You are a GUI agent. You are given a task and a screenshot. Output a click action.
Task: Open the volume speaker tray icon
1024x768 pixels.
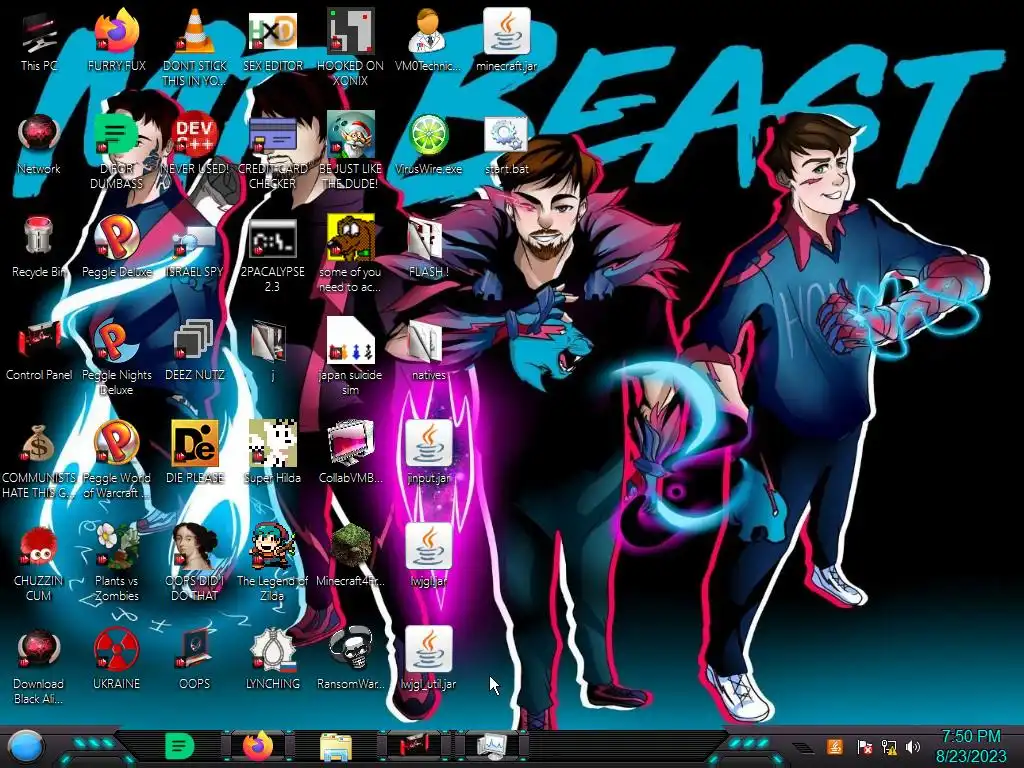point(913,747)
